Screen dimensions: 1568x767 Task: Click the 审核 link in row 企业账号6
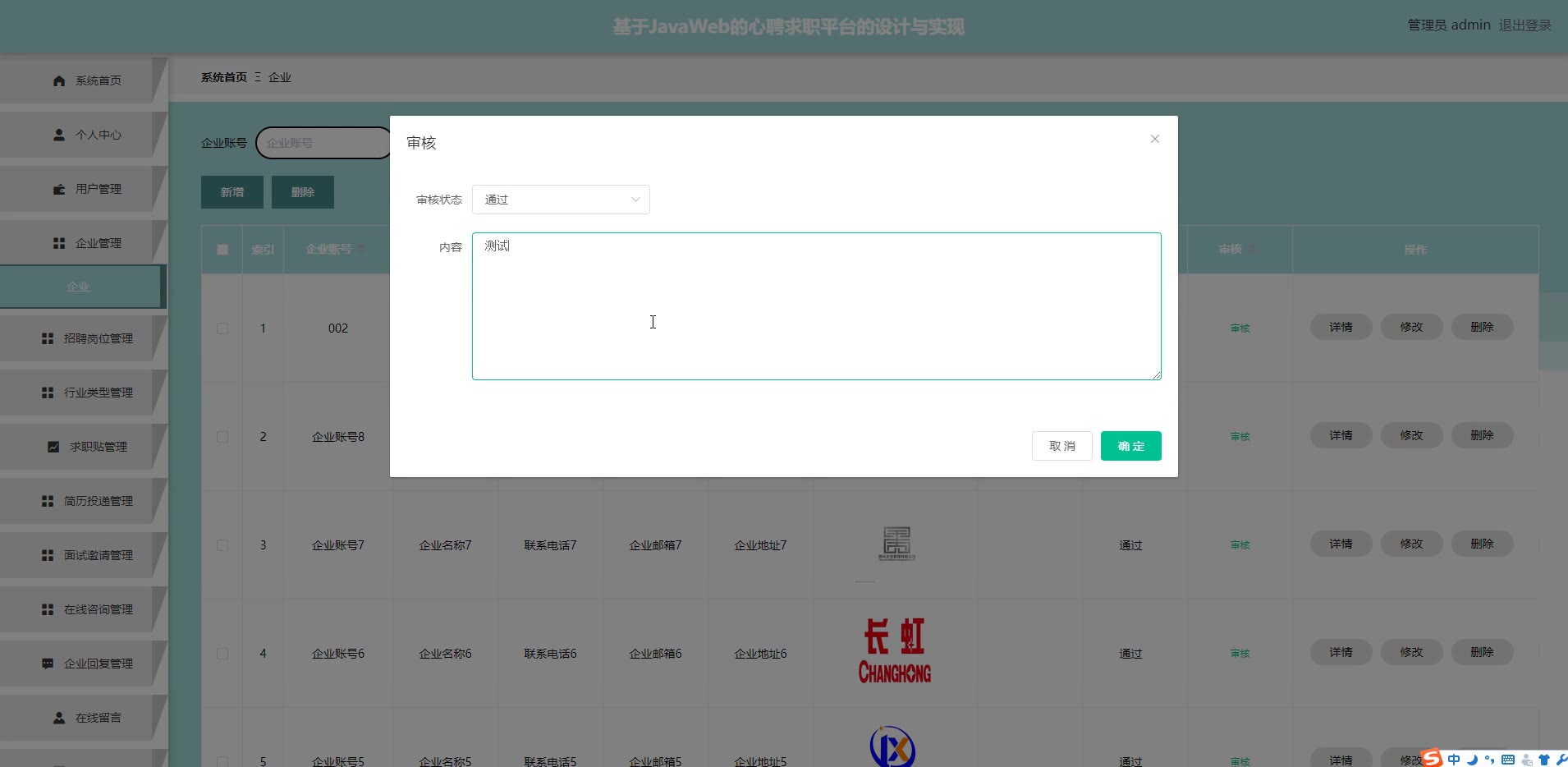tap(1240, 654)
